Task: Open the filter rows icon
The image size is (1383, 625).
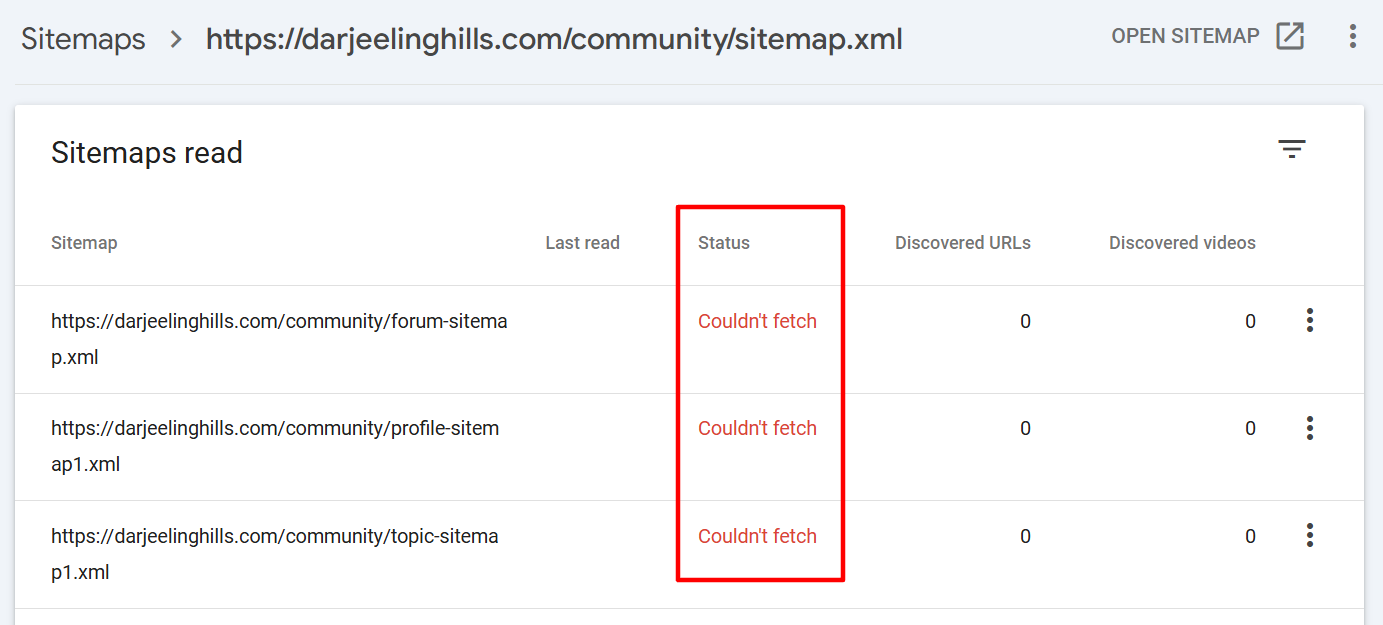Action: pyautogui.click(x=1292, y=150)
